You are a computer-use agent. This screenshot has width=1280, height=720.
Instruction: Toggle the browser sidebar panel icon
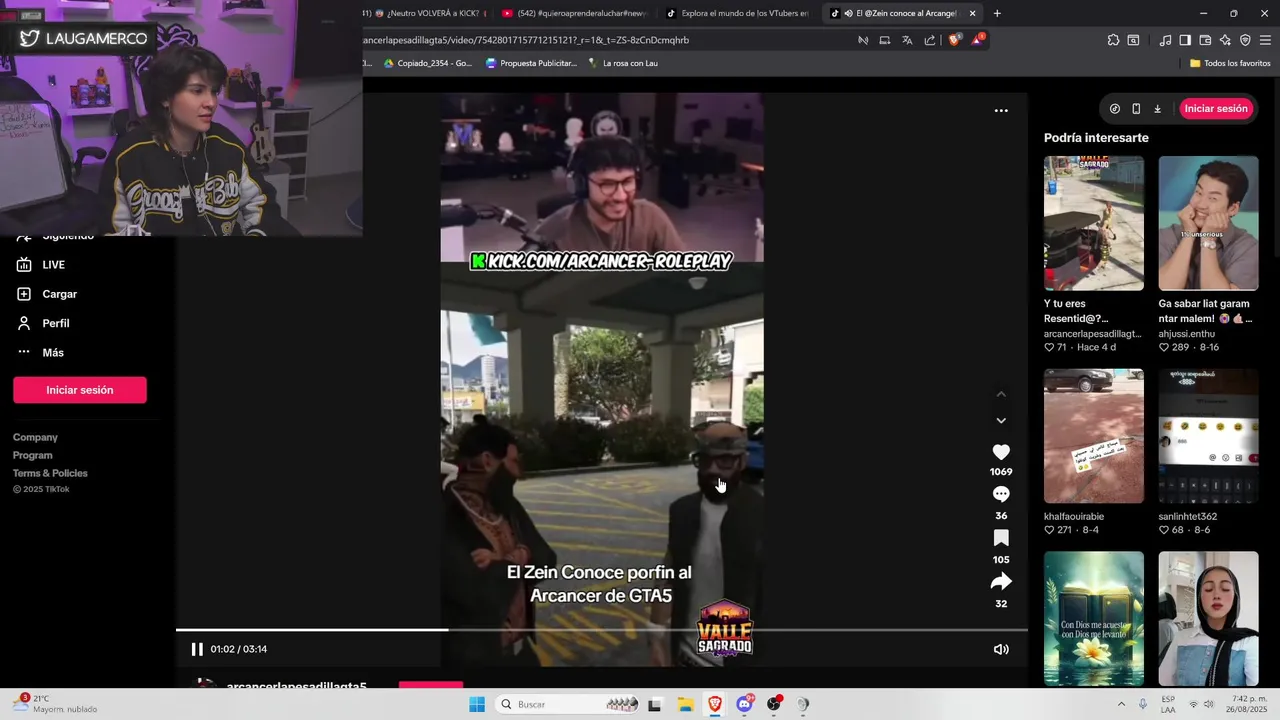coord(1185,40)
